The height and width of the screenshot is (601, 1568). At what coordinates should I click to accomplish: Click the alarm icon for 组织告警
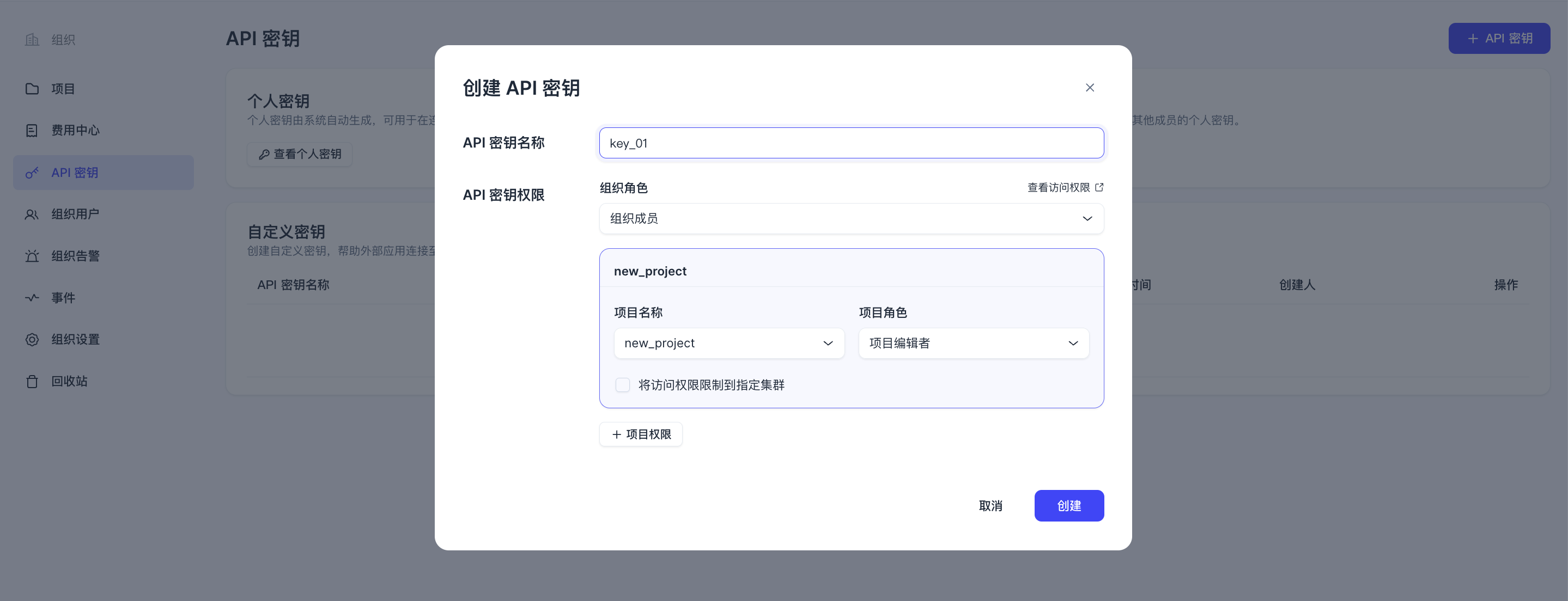[32, 256]
